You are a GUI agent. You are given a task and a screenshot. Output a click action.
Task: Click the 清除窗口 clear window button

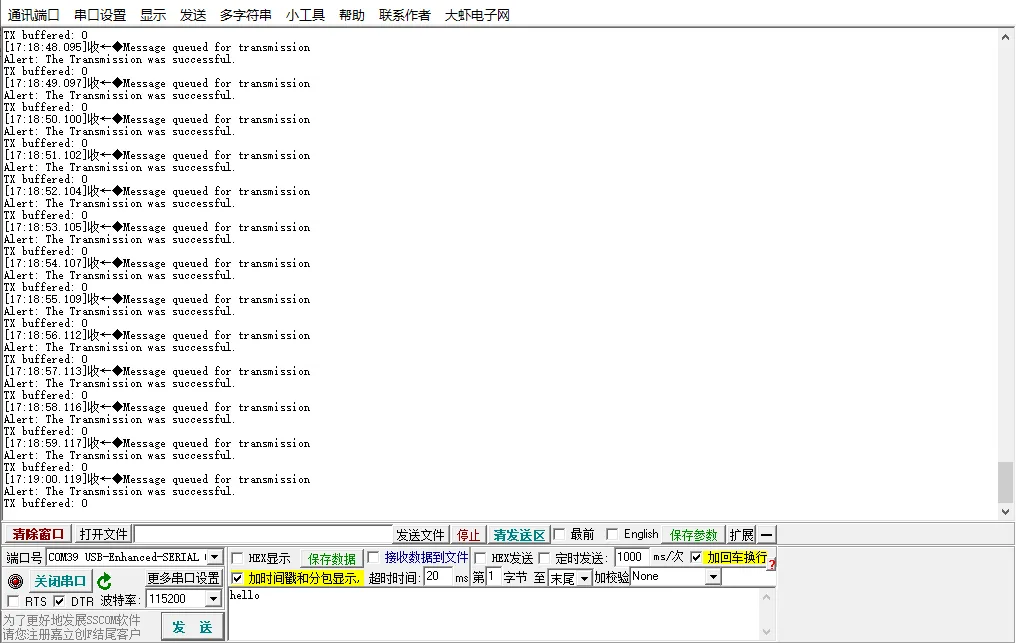38,535
